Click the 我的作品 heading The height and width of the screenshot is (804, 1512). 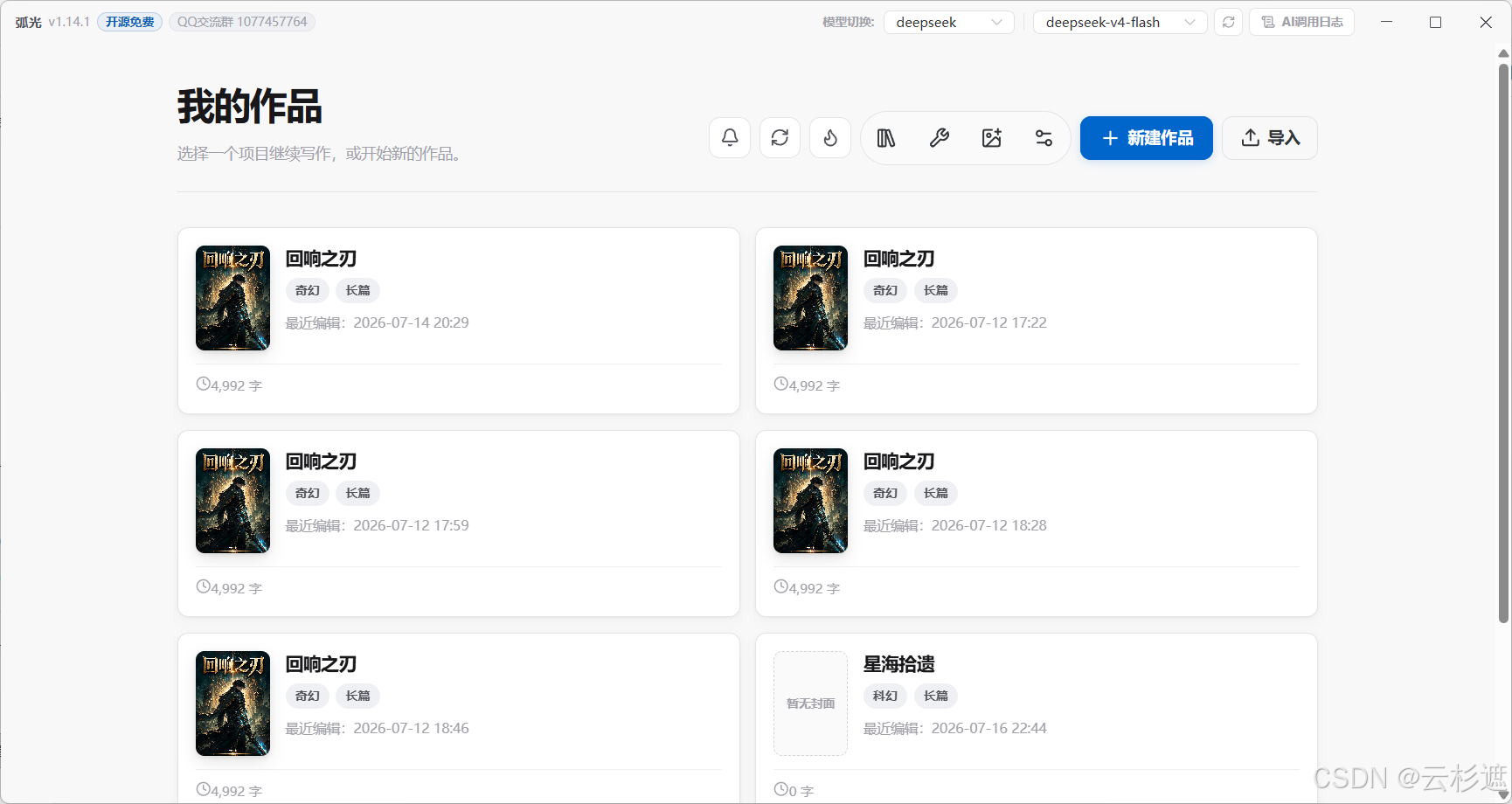tap(250, 107)
